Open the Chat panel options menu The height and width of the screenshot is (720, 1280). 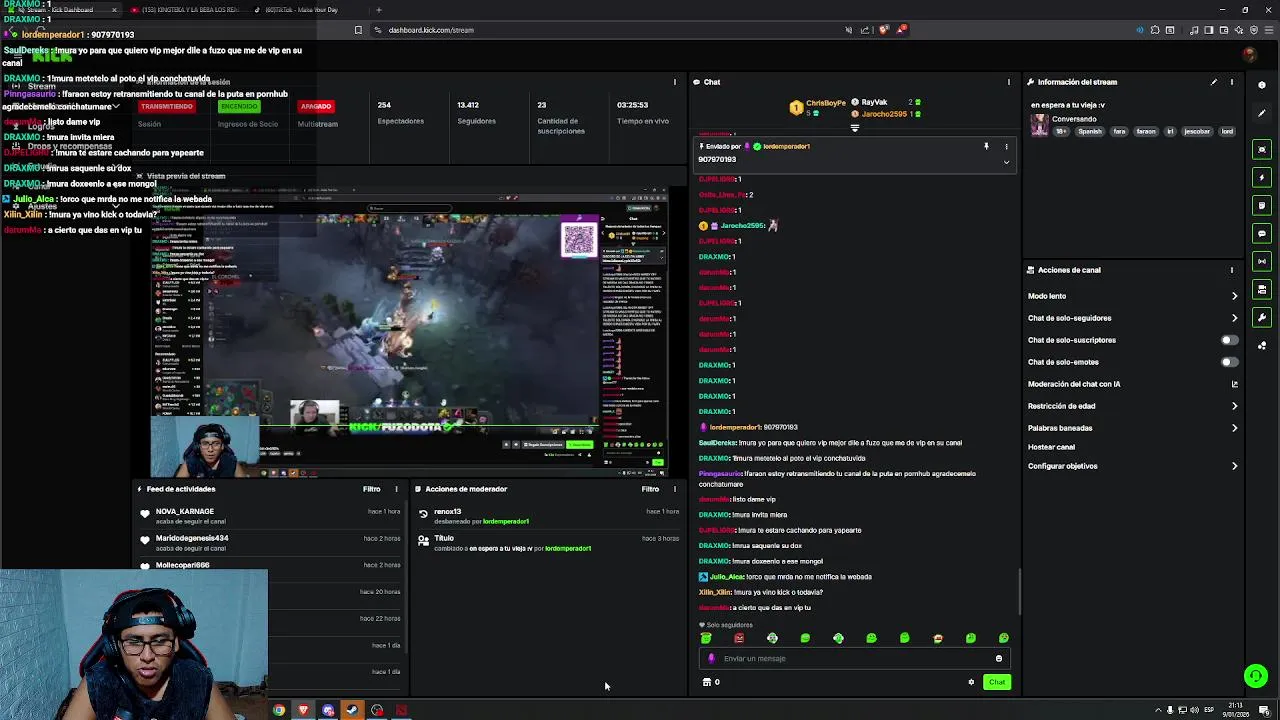(x=1008, y=82)
